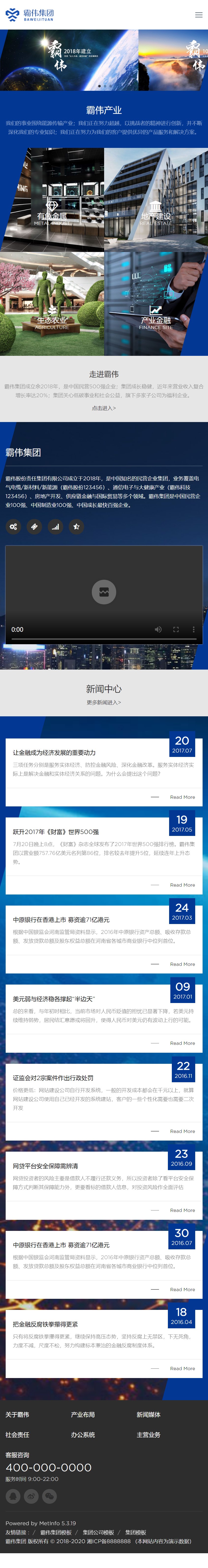Open 新闻媒体 in footer navigation
The height and width of the screenshot is (1568, 208).
[148, 1415]
